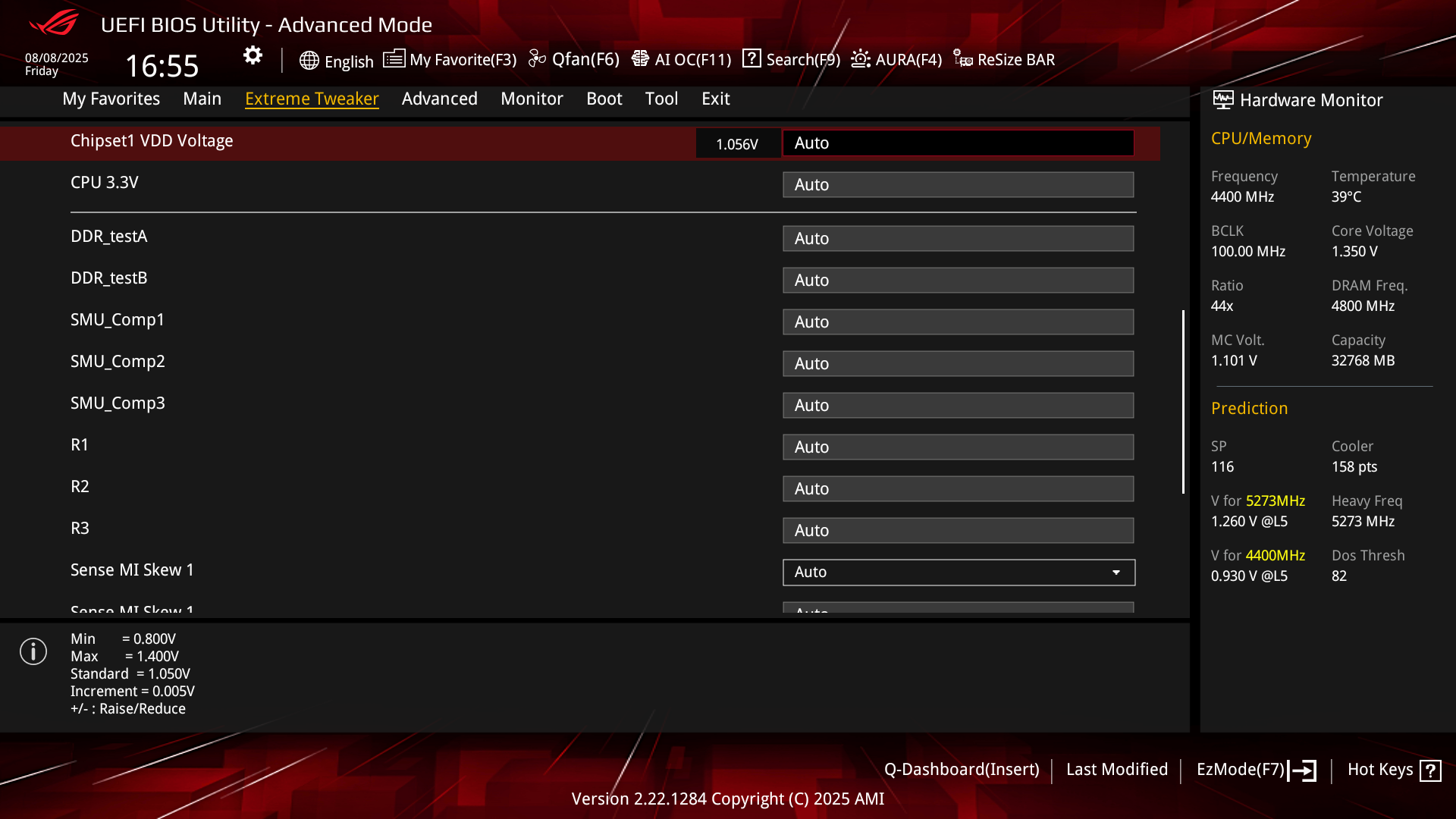
Task: Click the ReSize BAR icon
Action: click(963, 58)
